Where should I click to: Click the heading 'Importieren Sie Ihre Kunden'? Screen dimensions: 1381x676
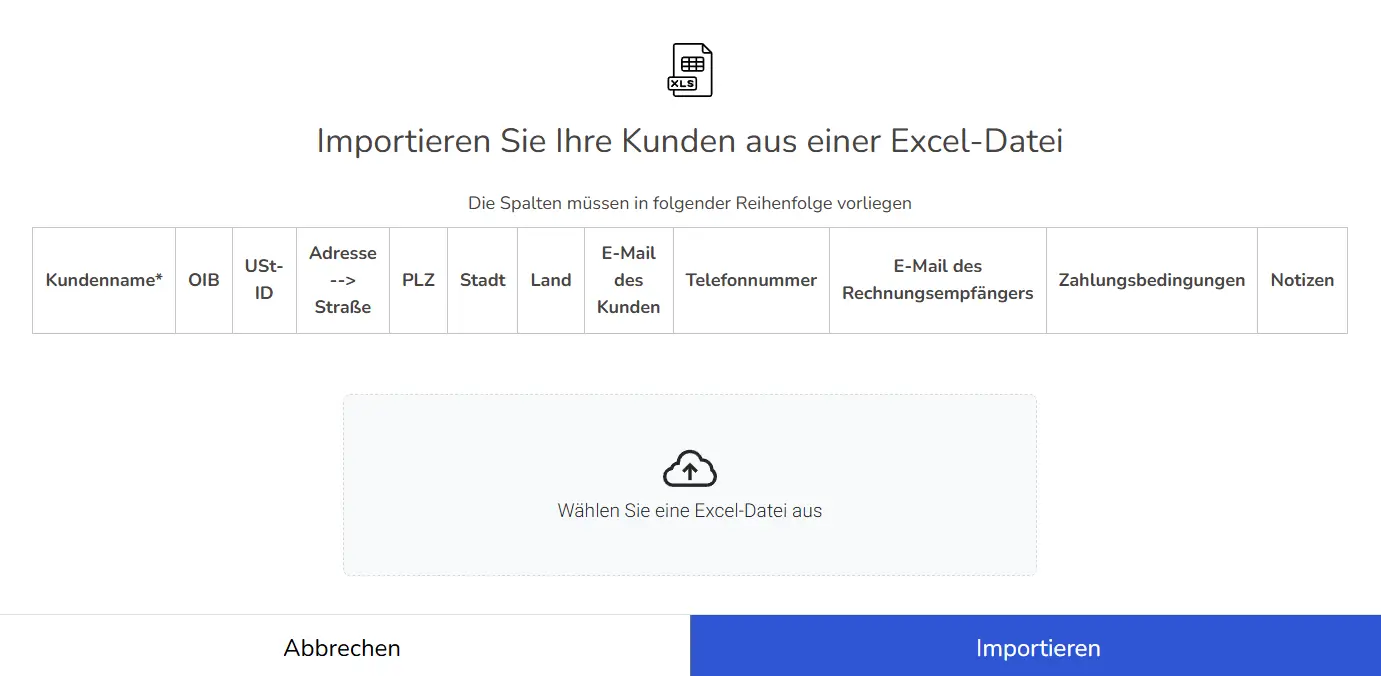[x=690, y=141]
